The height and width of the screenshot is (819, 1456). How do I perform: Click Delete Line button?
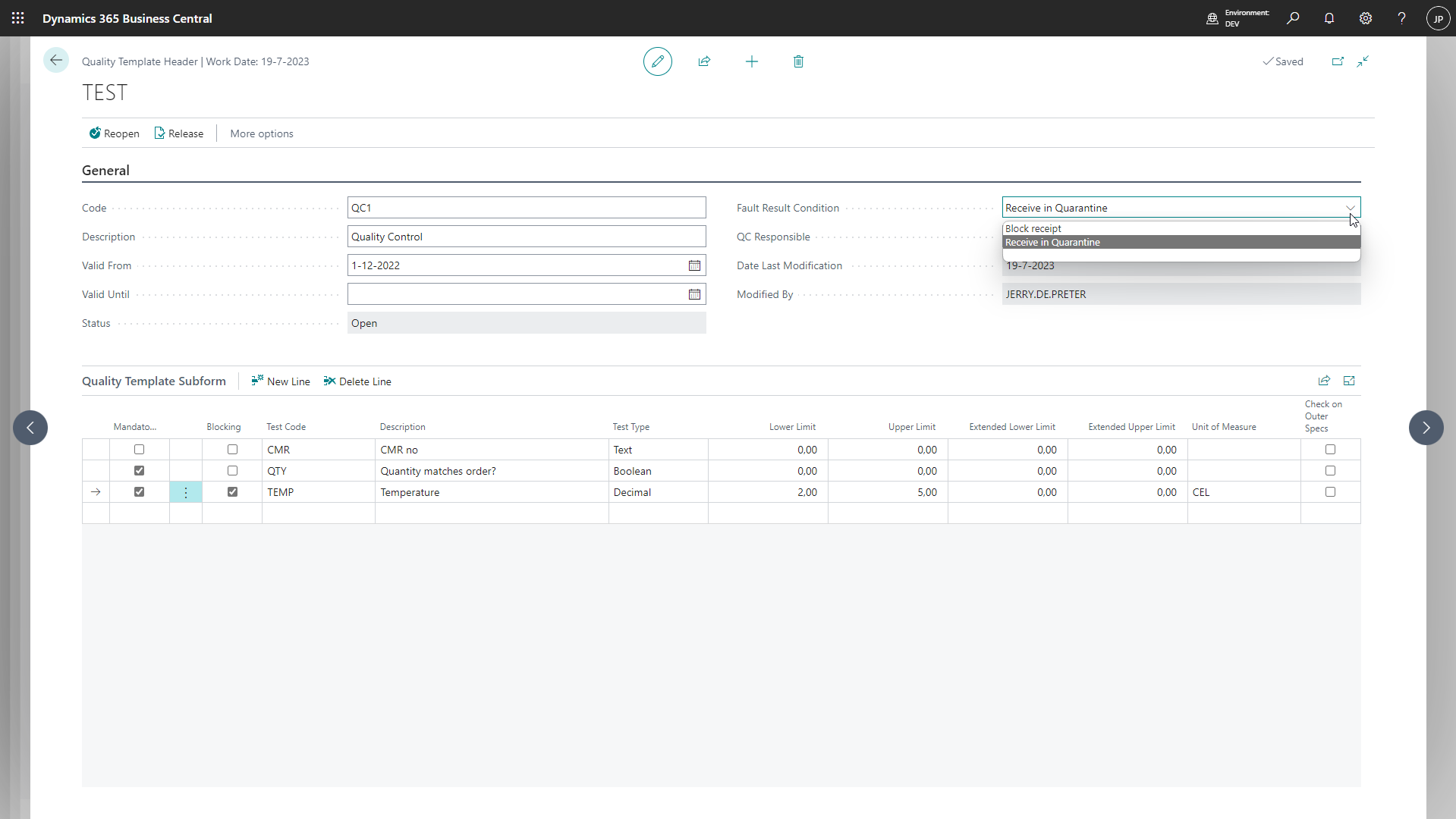[x=357, y=381]
